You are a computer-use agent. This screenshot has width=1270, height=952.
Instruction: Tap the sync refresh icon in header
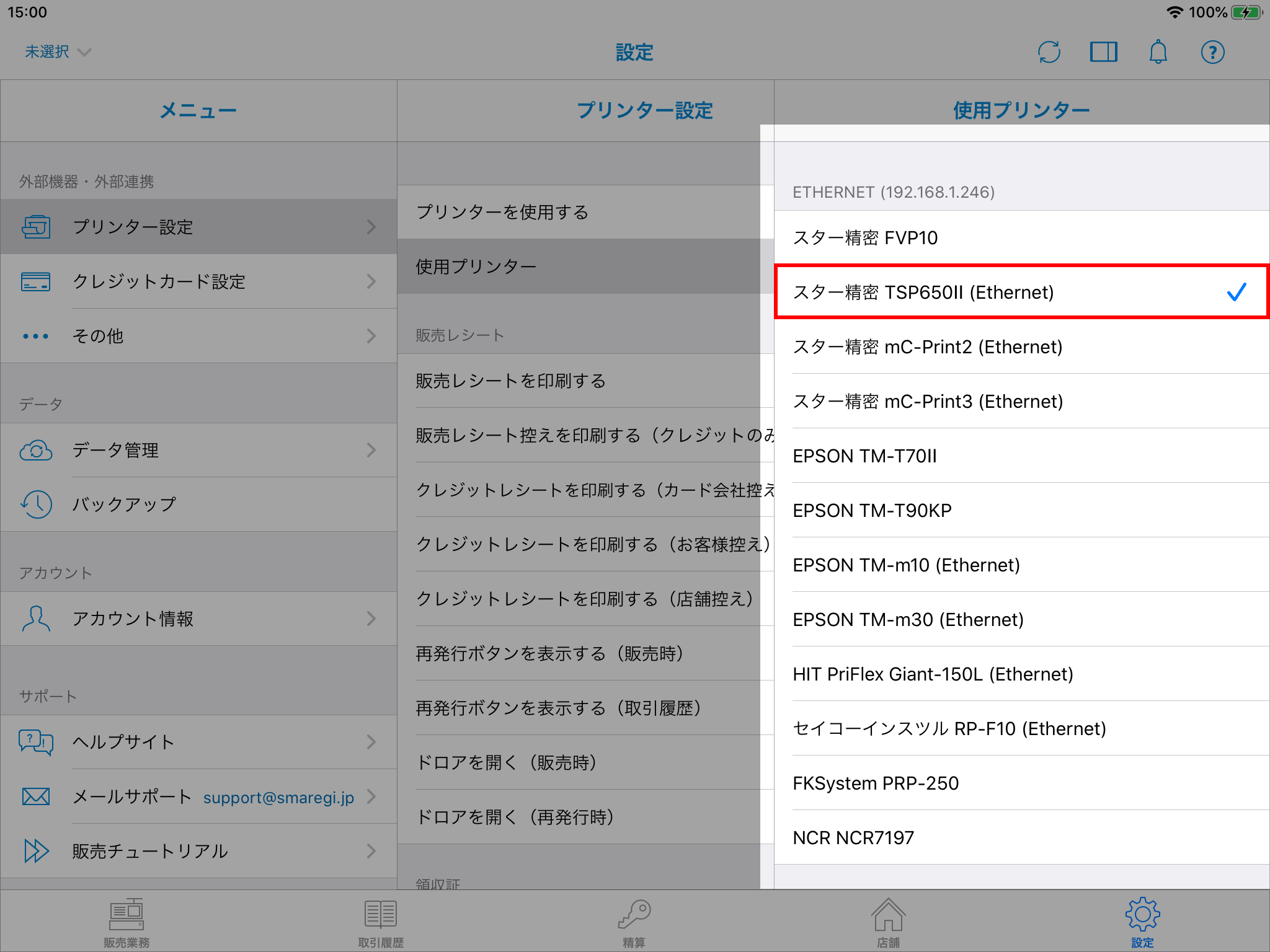click(x=1049, y=52)
